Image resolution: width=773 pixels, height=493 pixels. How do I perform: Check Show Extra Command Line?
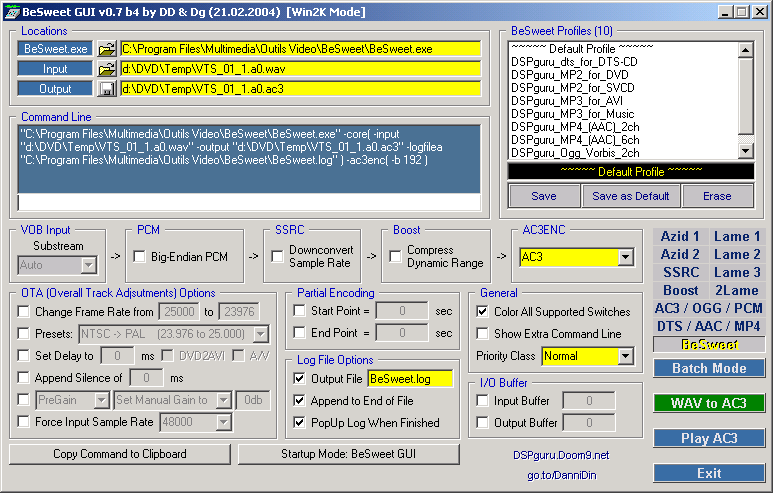click(x=482, y=333)
